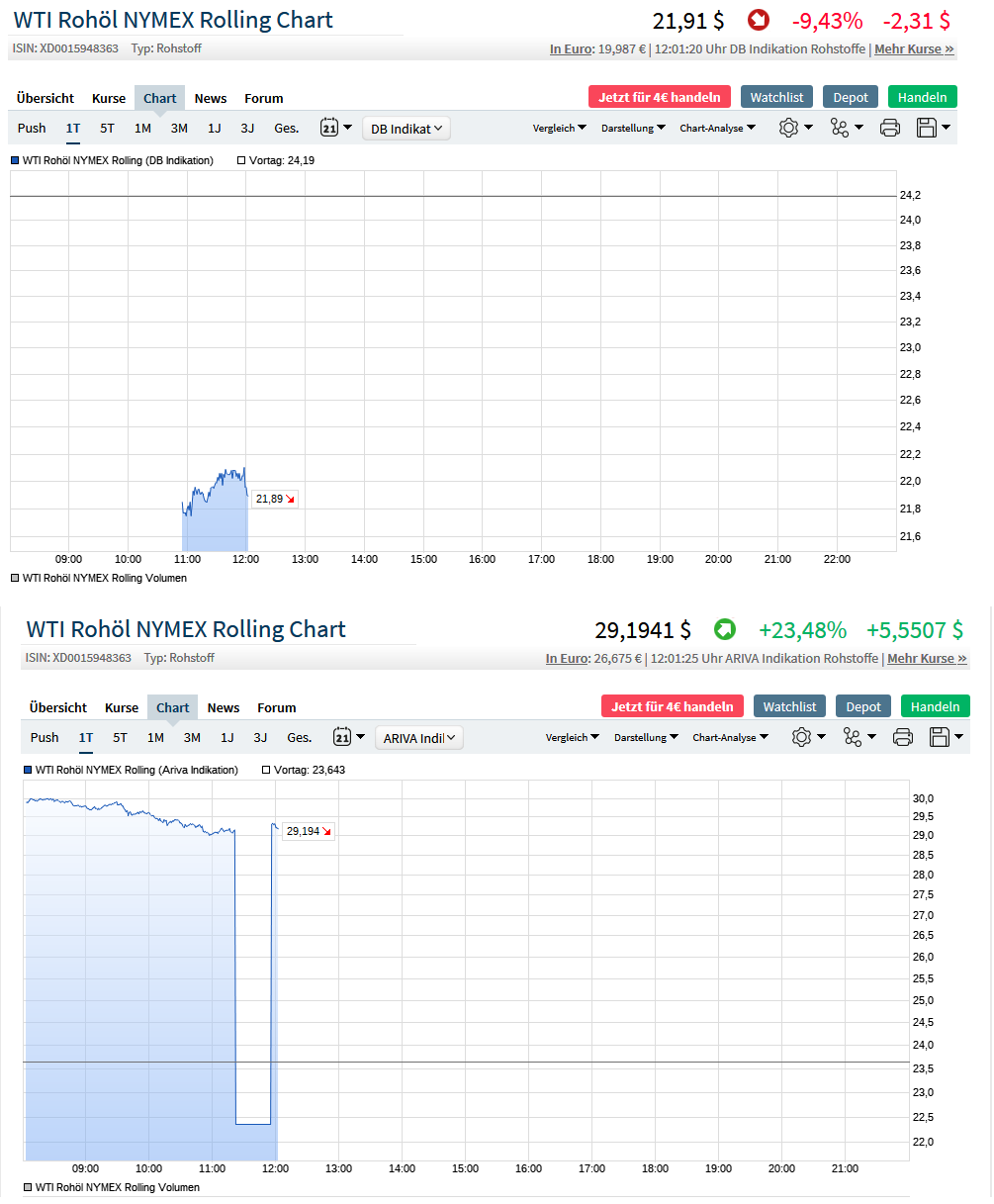Click the Jetzt für 4€ handeln button
The width and height of the screenshot is (994, 1204).
coord(659,97)
